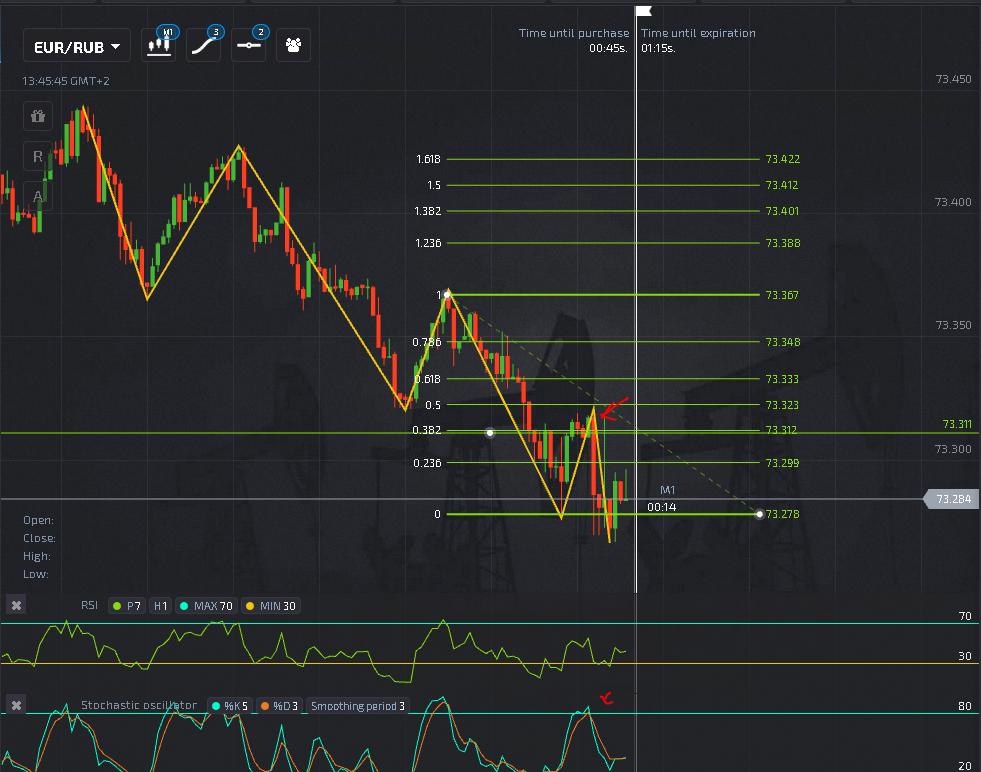Viewport: 981px width, 772px height.
Task: Click the Fibonacci price label 73.401
Action: (x=782, y=211)
